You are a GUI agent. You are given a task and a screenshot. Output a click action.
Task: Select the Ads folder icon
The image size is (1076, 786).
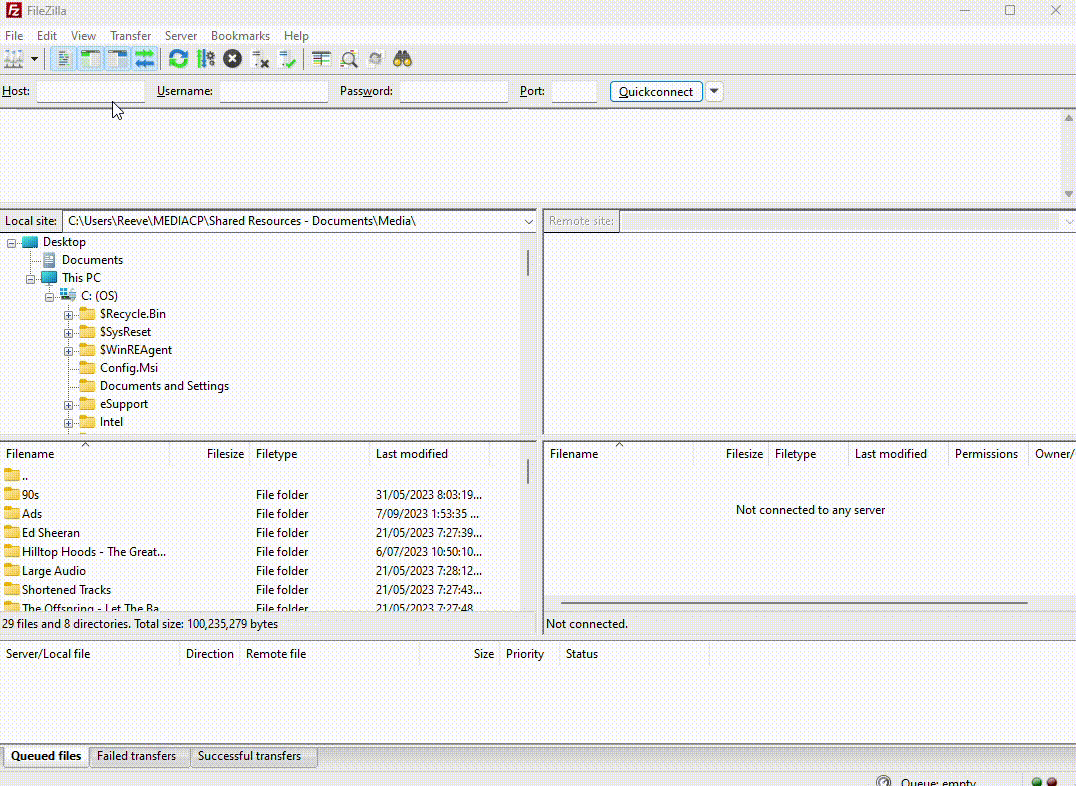point(12,513)
